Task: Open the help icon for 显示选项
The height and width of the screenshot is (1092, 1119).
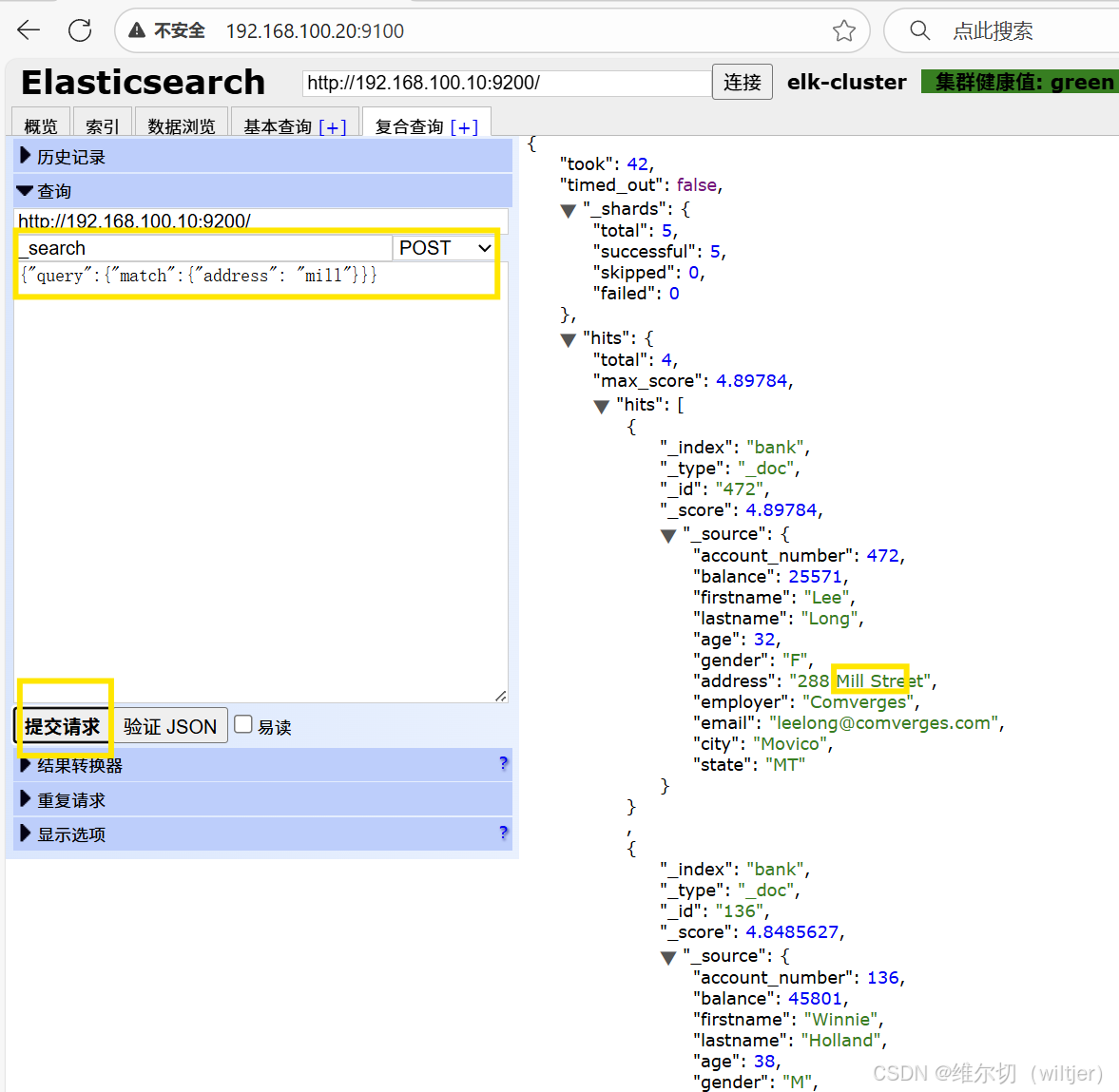Action: click(504, 833)
